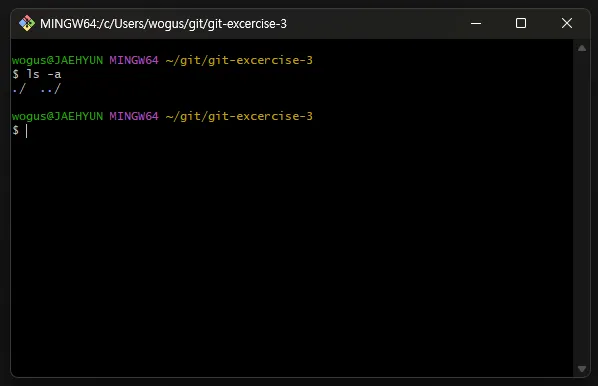This screenshot has height=386, width=598.
Task: Click the vertical scrollbar track
Action: (582, 209)
